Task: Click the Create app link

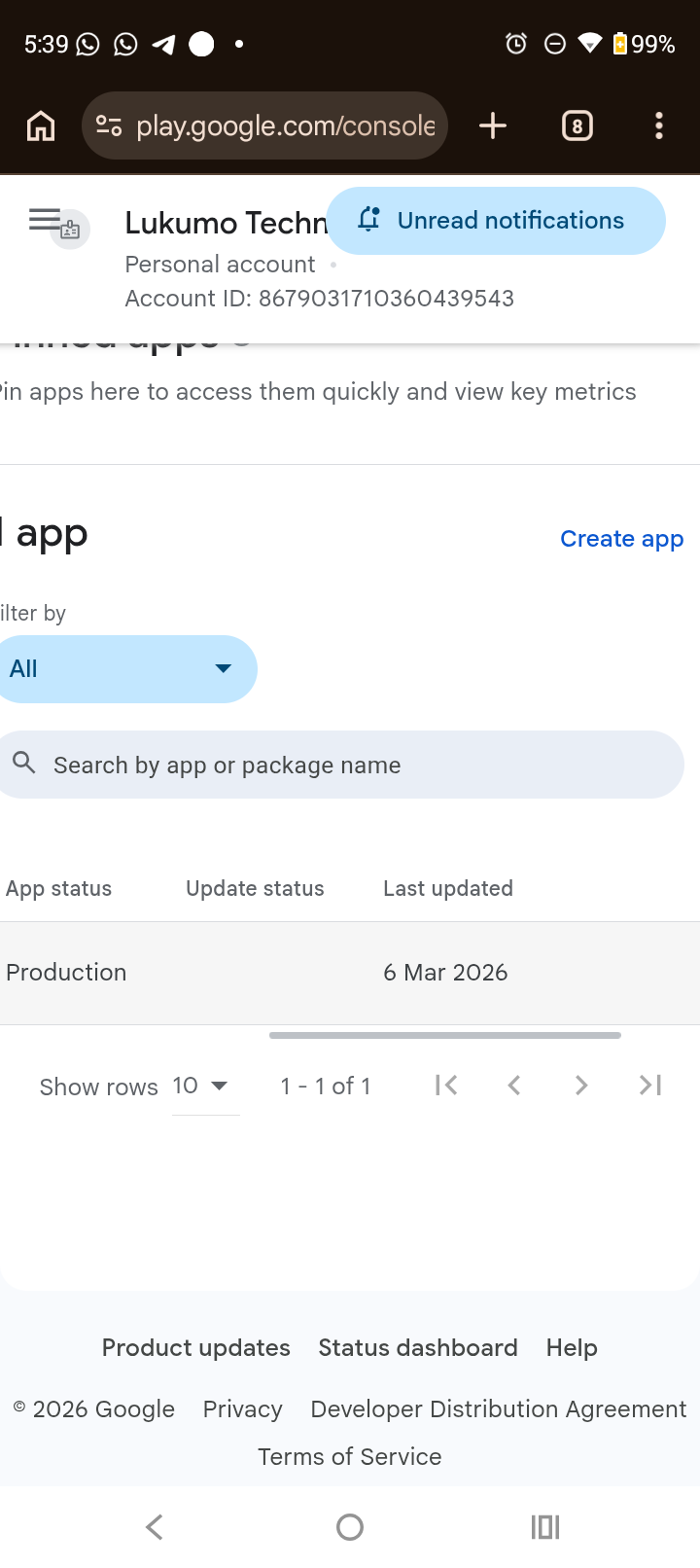Action: click(622, 539)
